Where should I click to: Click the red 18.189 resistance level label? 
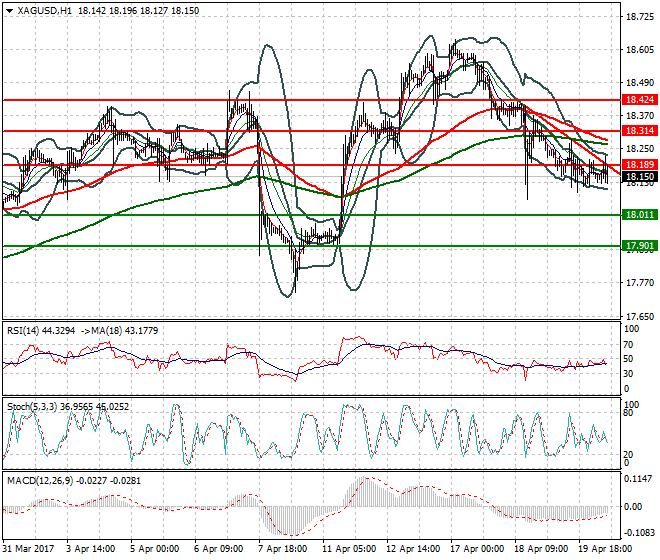point(640,165)
